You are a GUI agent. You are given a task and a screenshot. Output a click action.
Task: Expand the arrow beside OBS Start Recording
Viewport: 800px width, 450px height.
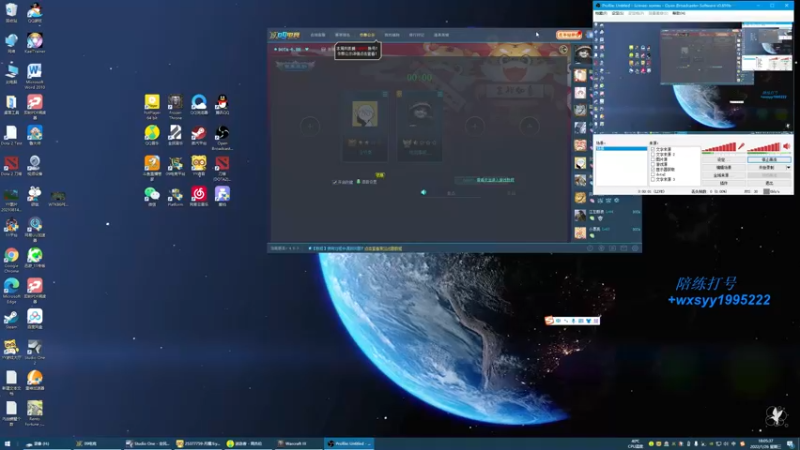pos(788,167)
